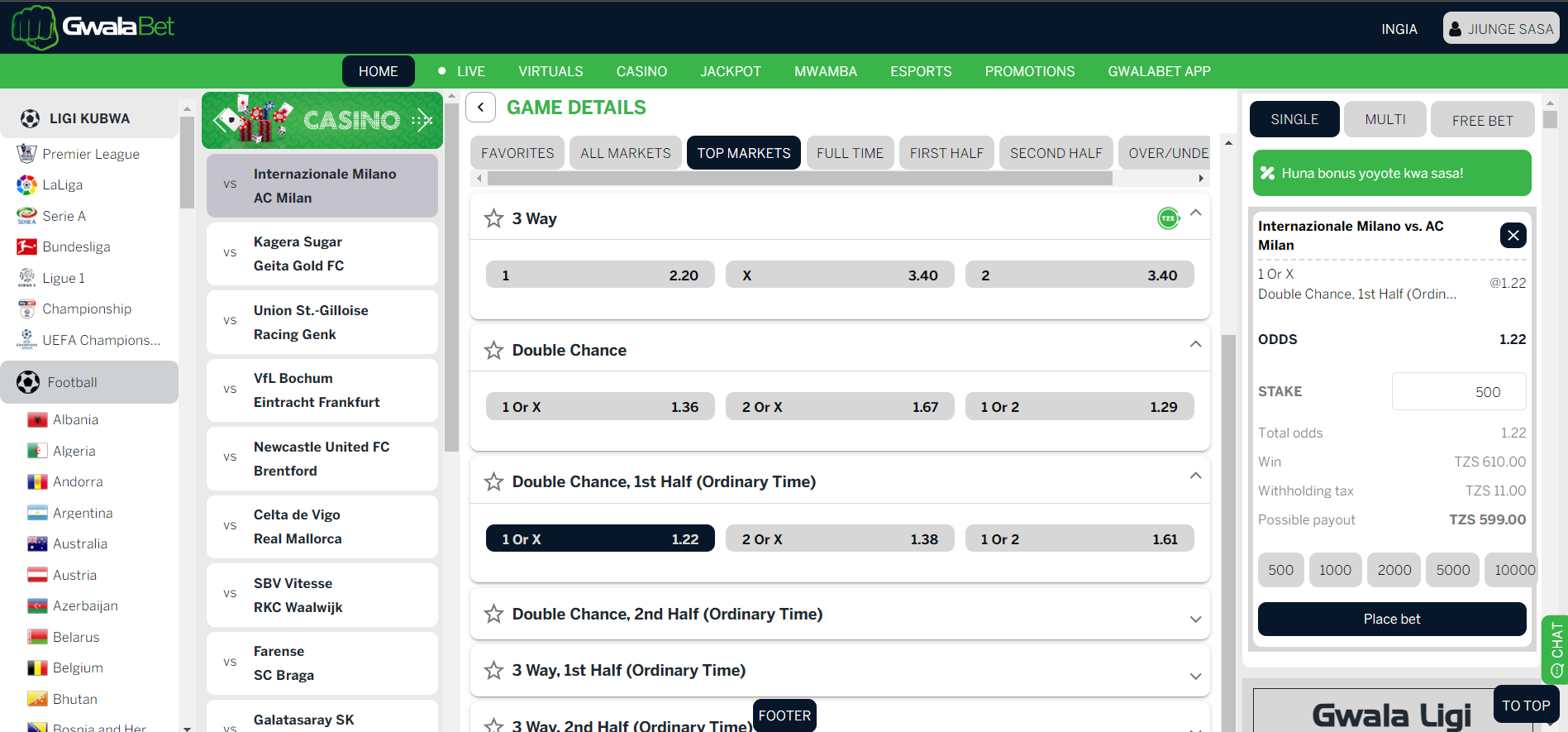Favorite the Double Chance market star
The height and width of the screenshot is (732, 1568).
[493, 350]
